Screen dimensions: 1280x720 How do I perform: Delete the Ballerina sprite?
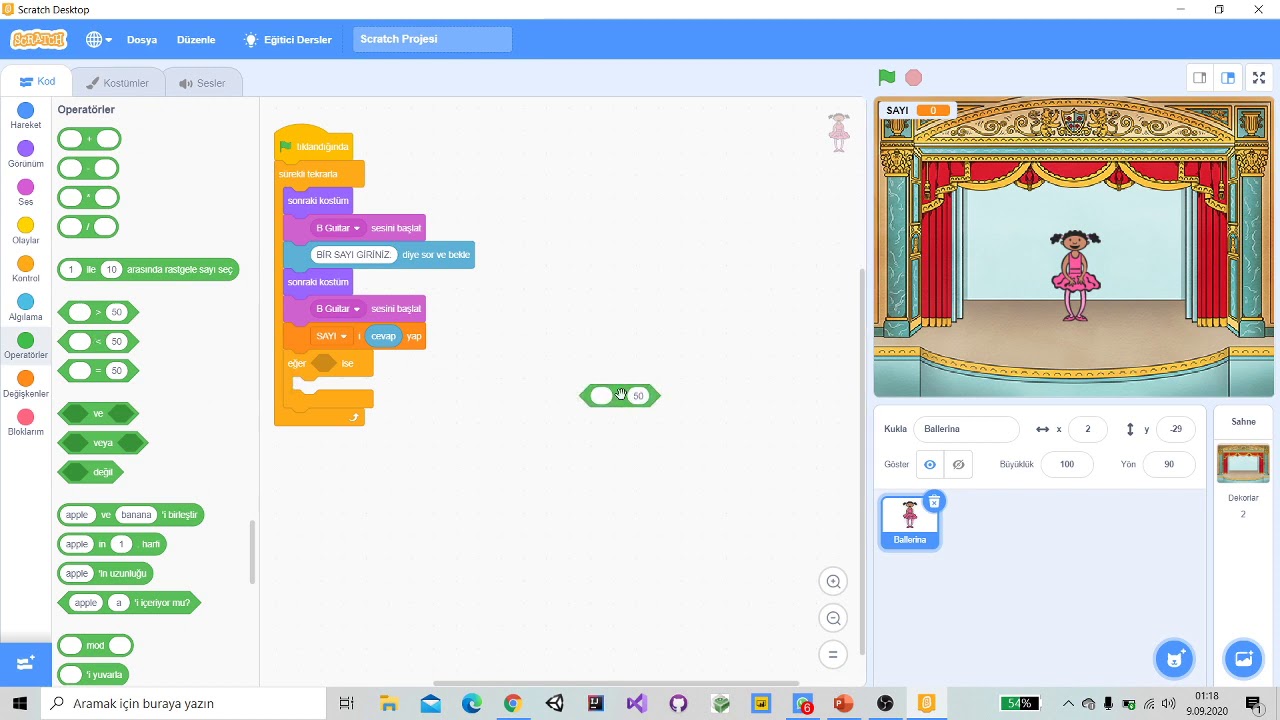tap(933, 501)
